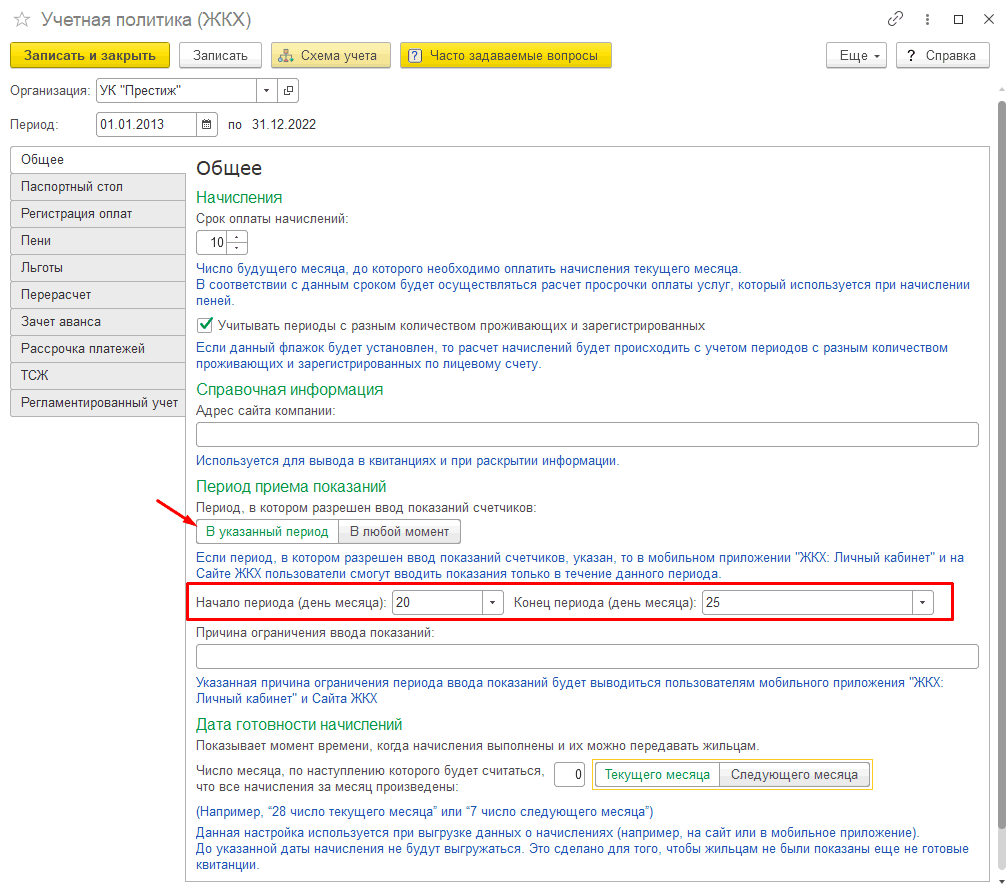Open the more options vertical dots menu
Screen dimensions: 1006x895
pos(927,20)
